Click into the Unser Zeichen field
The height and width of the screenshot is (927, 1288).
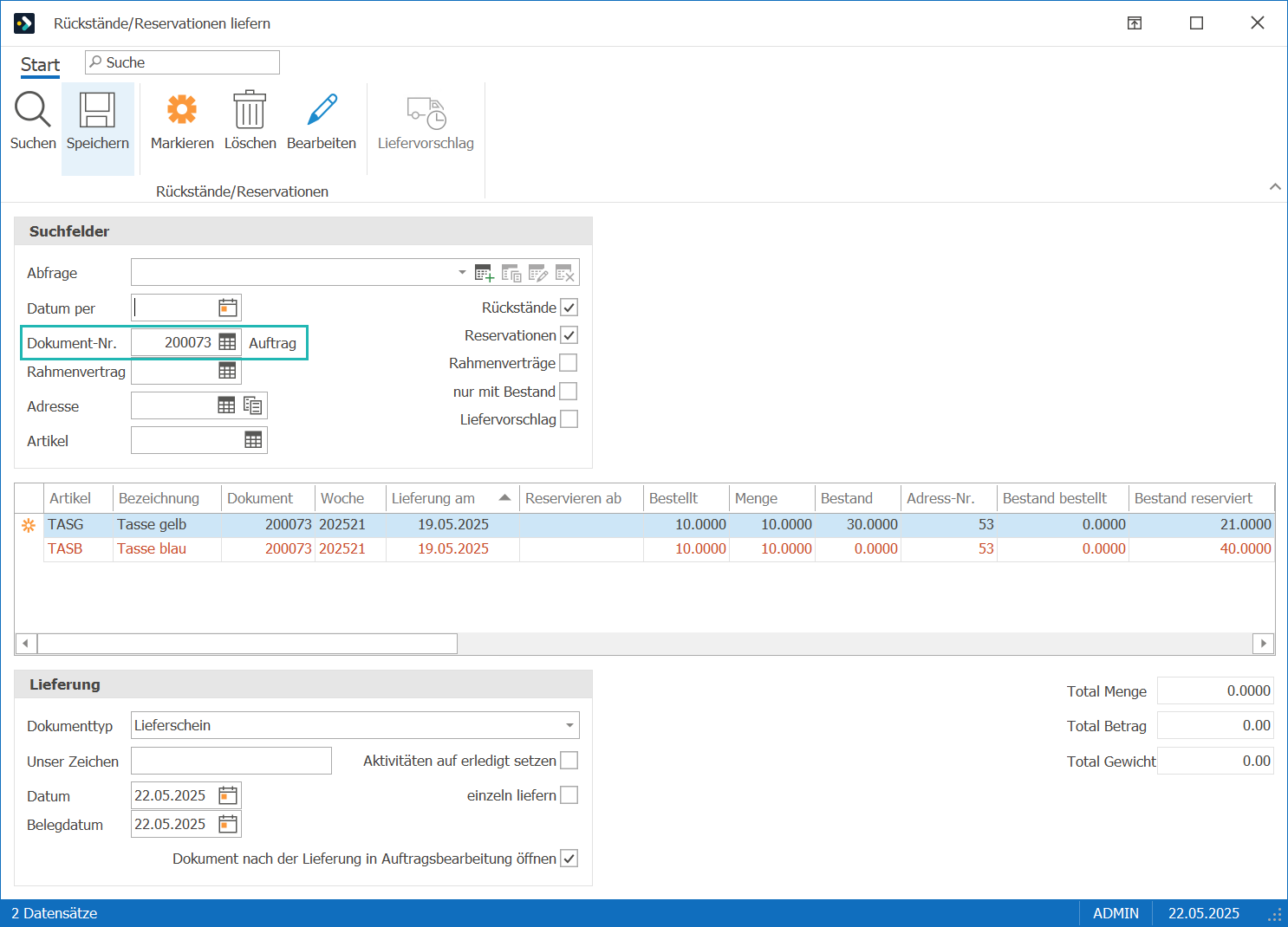coord(231,761)
